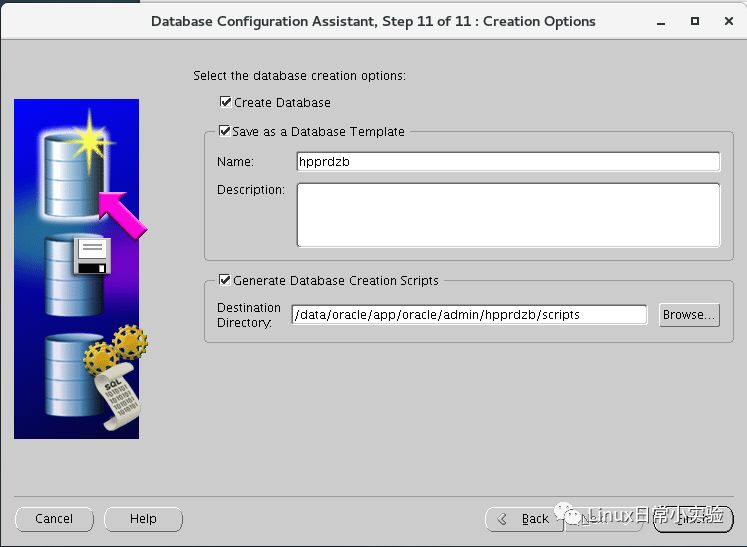Click the 'Select the database creation options:' text
Image resolution: width=747 pixels, height=547 pixels.
point(299,76)
